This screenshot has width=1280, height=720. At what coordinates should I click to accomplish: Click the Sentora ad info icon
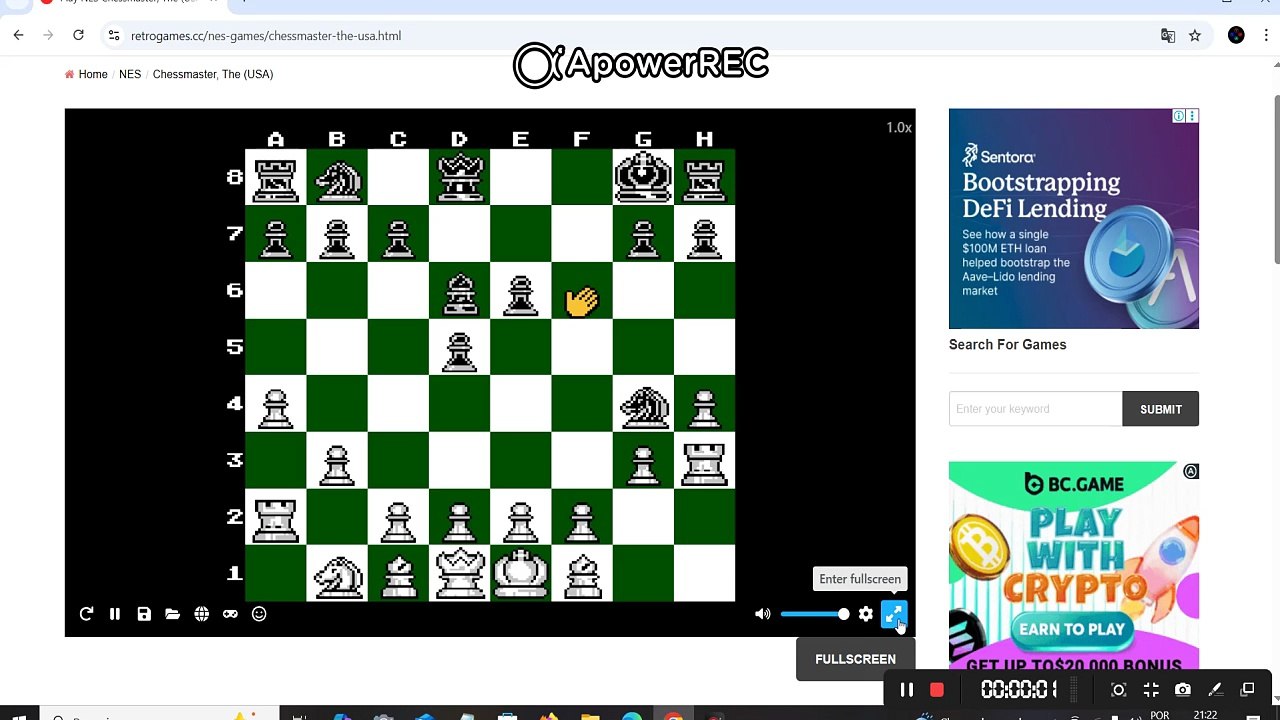(1179, 116)
